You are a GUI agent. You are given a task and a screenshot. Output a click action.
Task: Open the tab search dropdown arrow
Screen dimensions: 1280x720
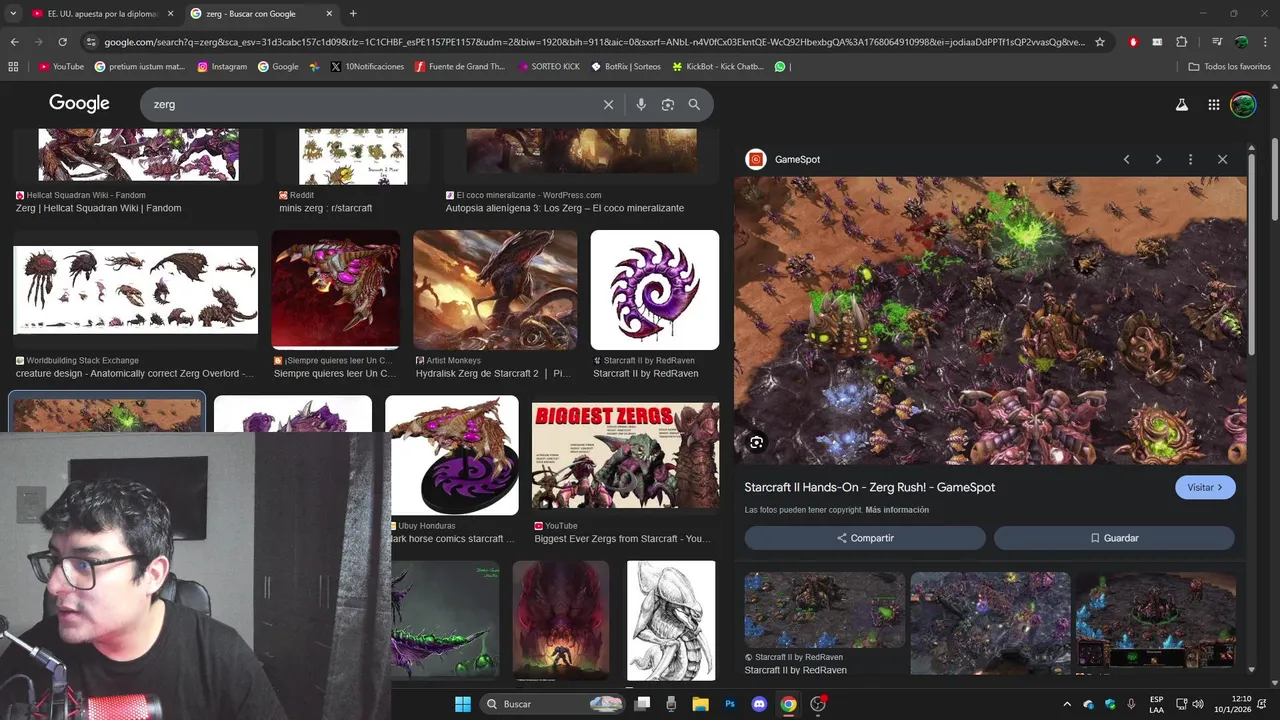coord(12,14)
